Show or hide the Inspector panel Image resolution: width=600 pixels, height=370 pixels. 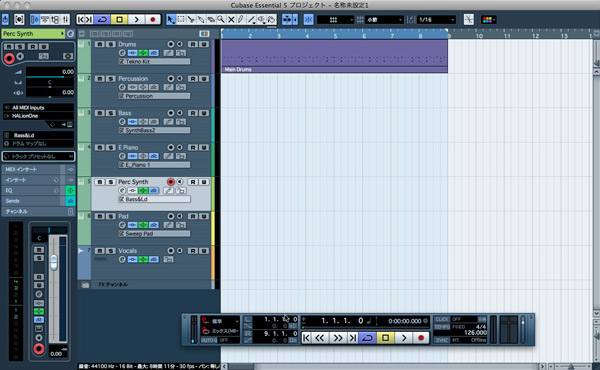(34, 19)
